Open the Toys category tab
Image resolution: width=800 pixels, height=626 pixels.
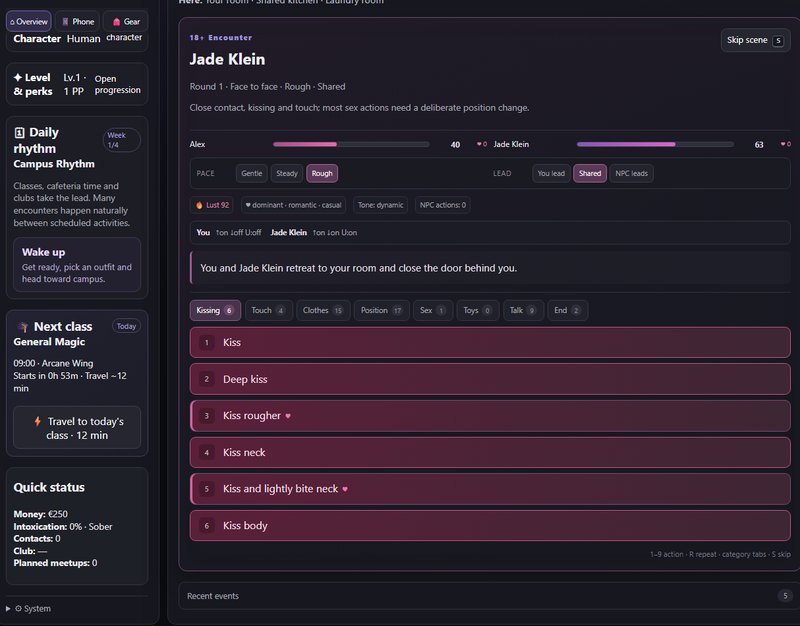tap(477, 310)
